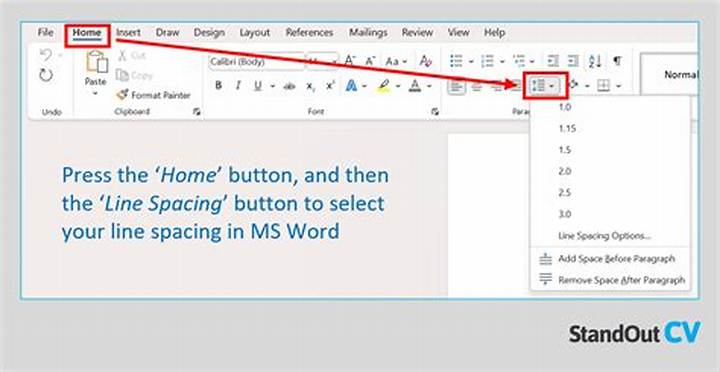Select Align Left paragraph alignment
Screen dimensions: 720x372
click(456, 85)
